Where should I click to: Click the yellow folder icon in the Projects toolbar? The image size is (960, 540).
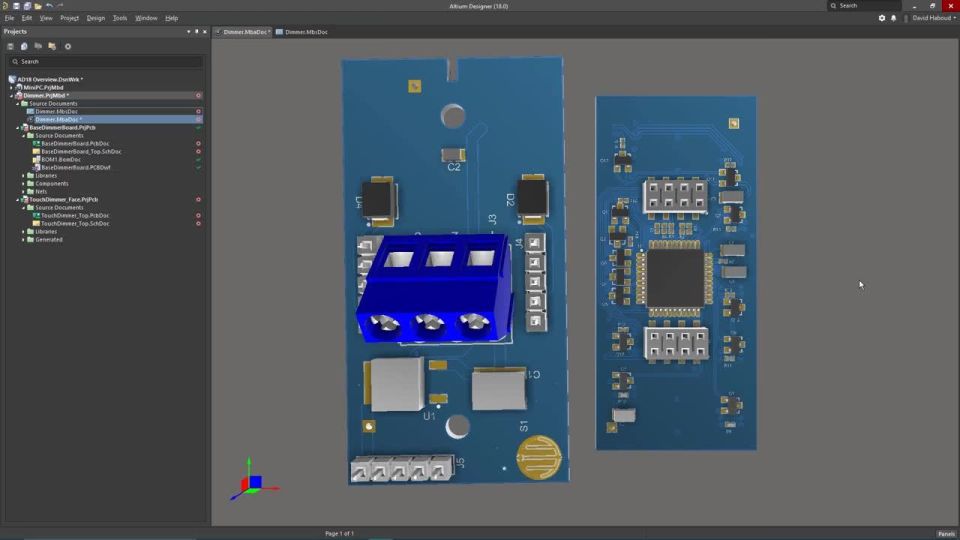click(x=52, y=47)
